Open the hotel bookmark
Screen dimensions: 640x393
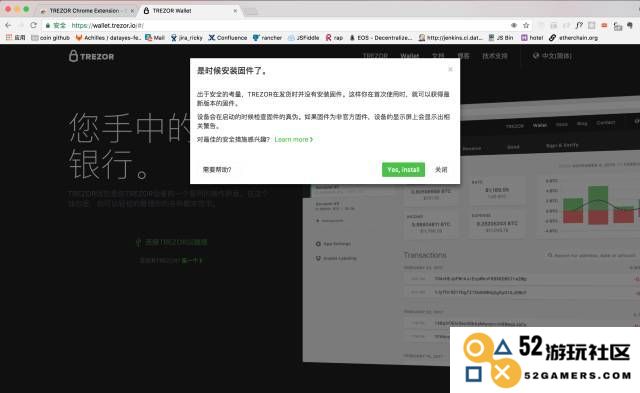click(x=532, y=38)
